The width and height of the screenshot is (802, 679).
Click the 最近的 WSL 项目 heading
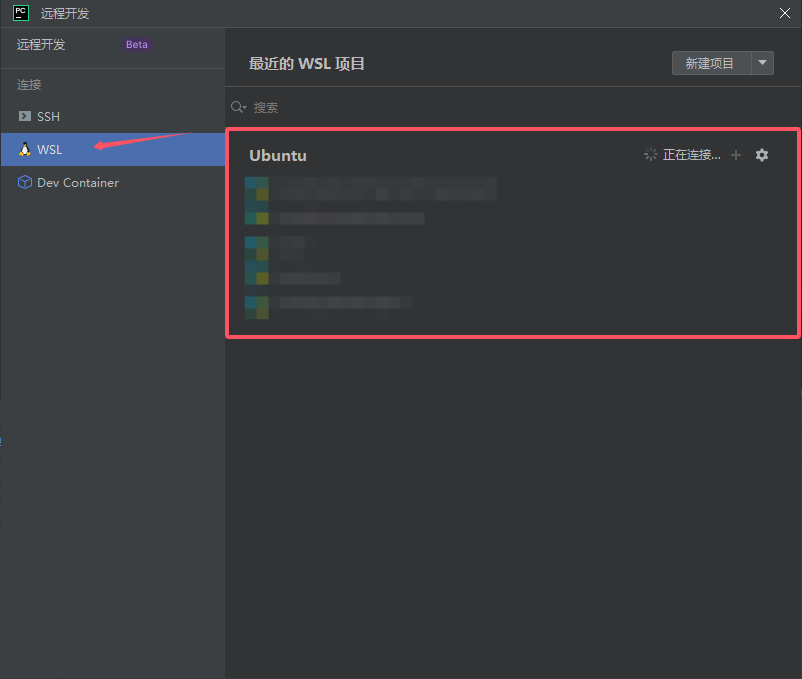click(x=306, y=63)
